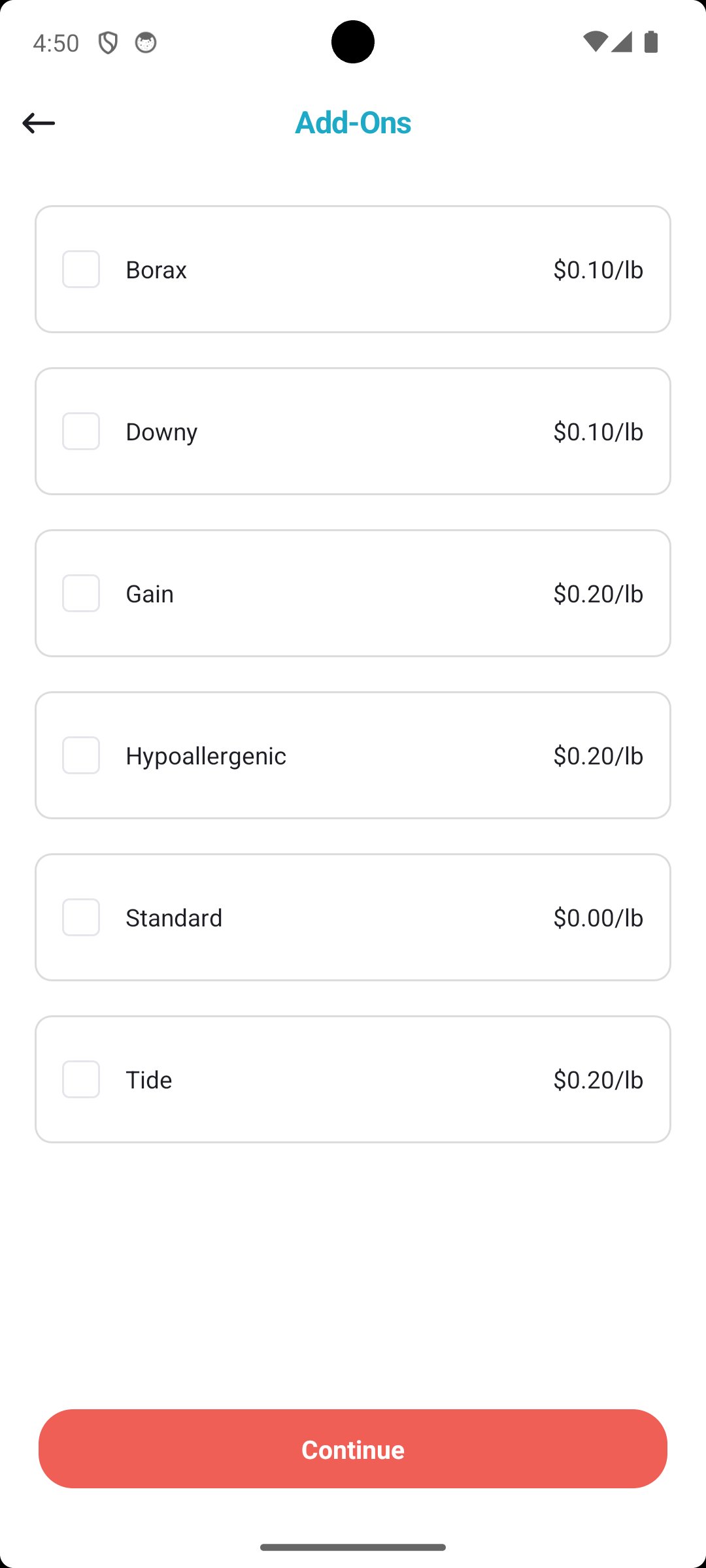Tap the 4:50 clock in status bar
Viewport: 706px width, 1568px height.
[x=56, y=43]
